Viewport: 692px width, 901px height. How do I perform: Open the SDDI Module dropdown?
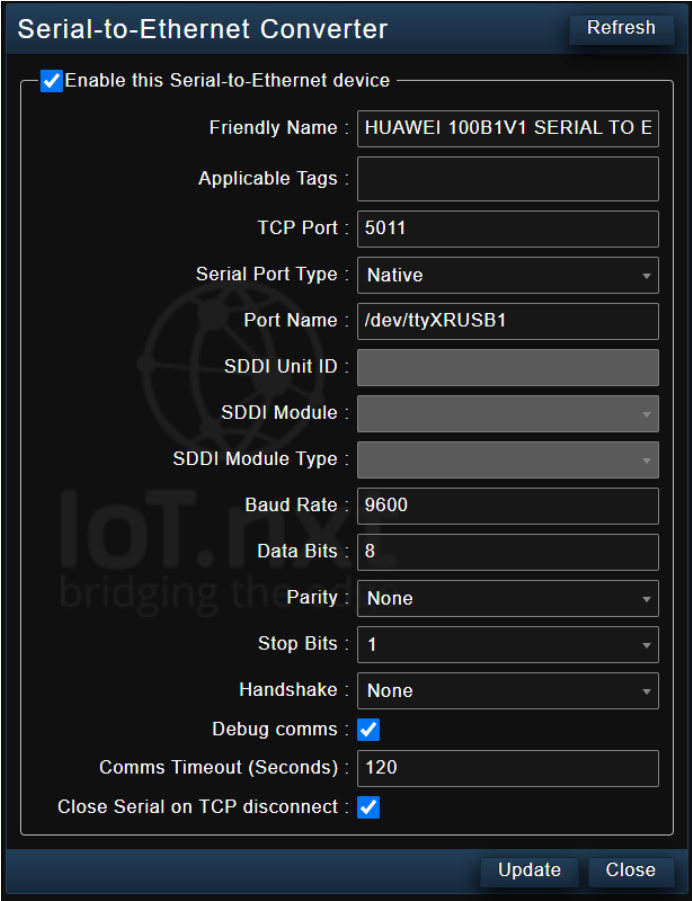pos(508,414)
